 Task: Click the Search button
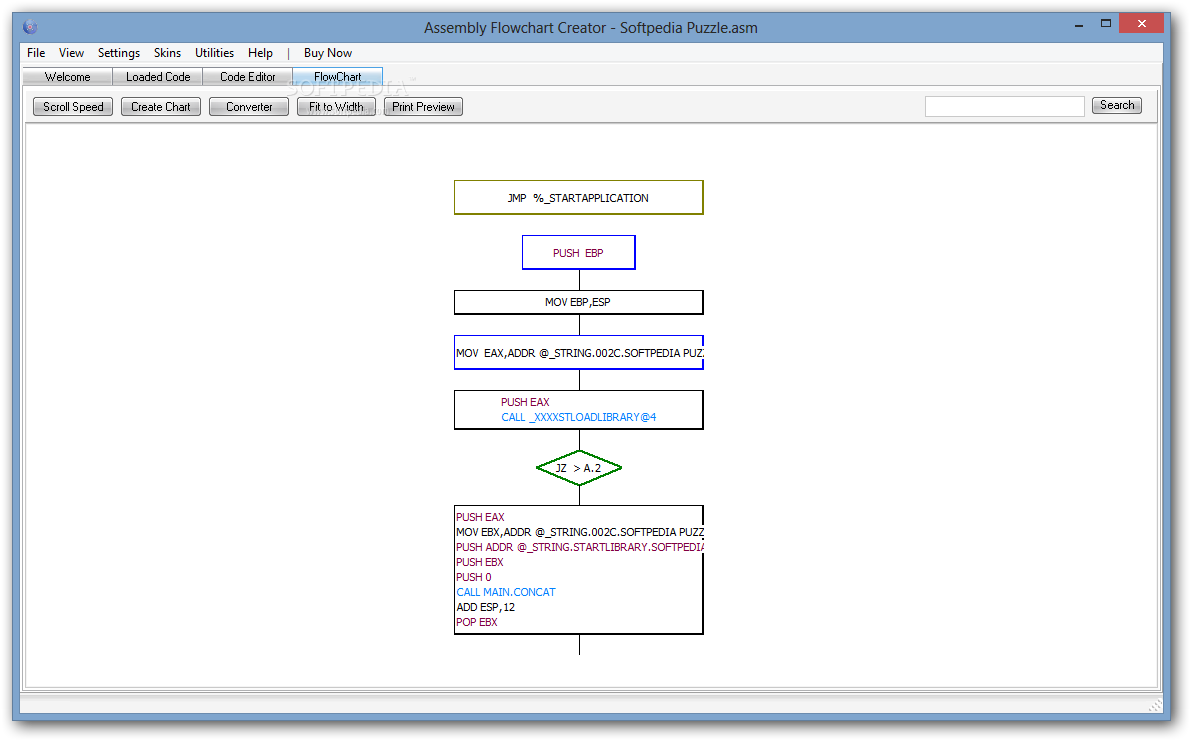click(x=1117, y=106)
